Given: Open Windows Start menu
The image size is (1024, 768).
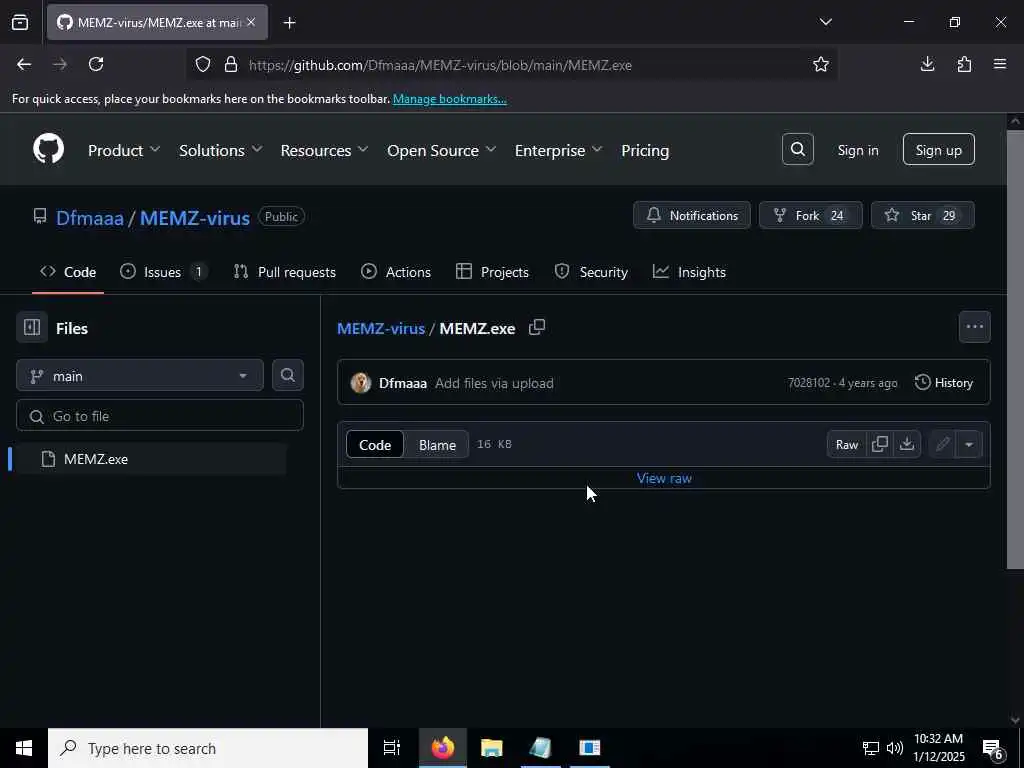Looking at the screenshot, I should click(24, 748).
